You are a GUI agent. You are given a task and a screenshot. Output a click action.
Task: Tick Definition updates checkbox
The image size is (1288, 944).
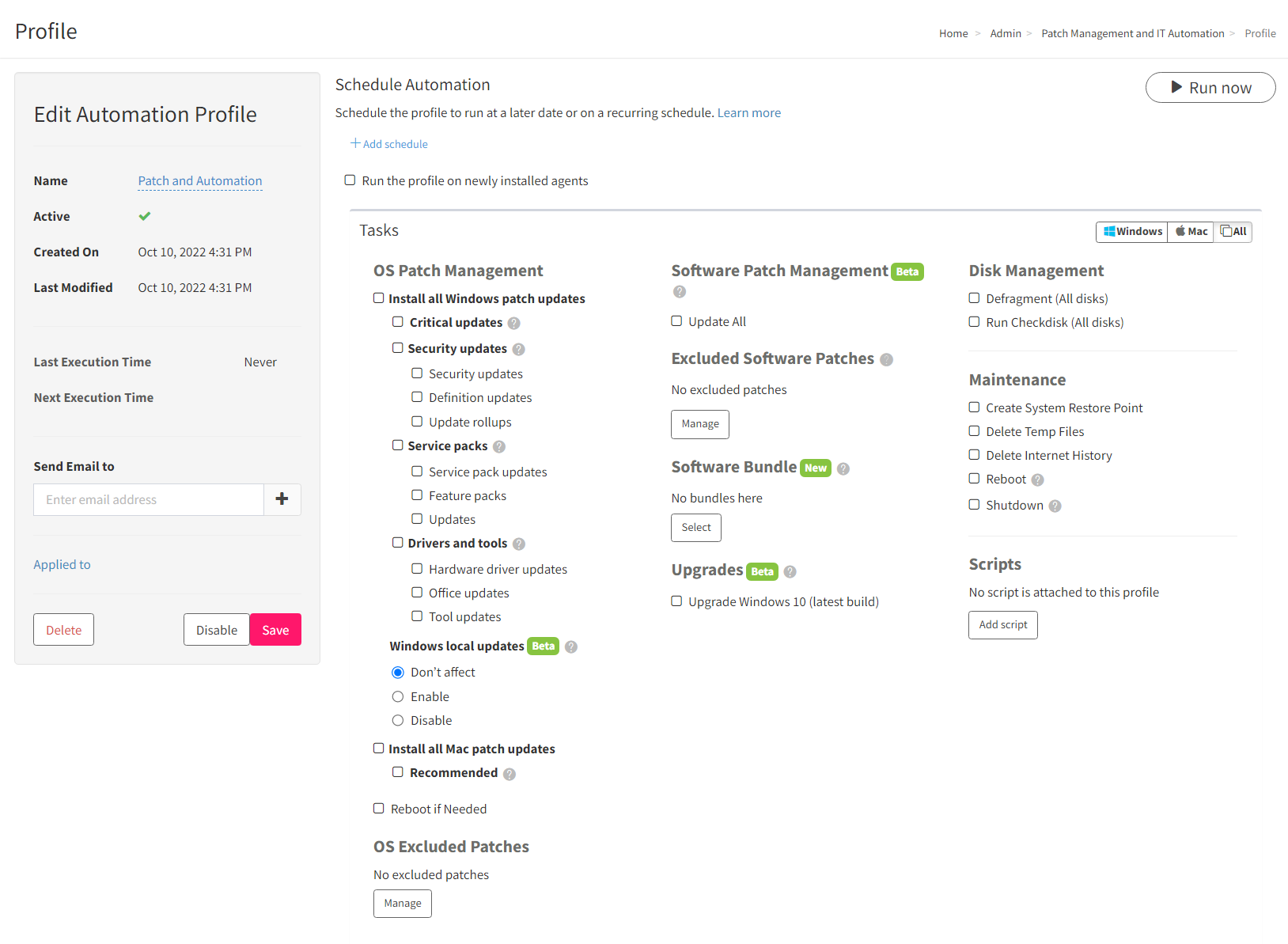pos(417,397)
